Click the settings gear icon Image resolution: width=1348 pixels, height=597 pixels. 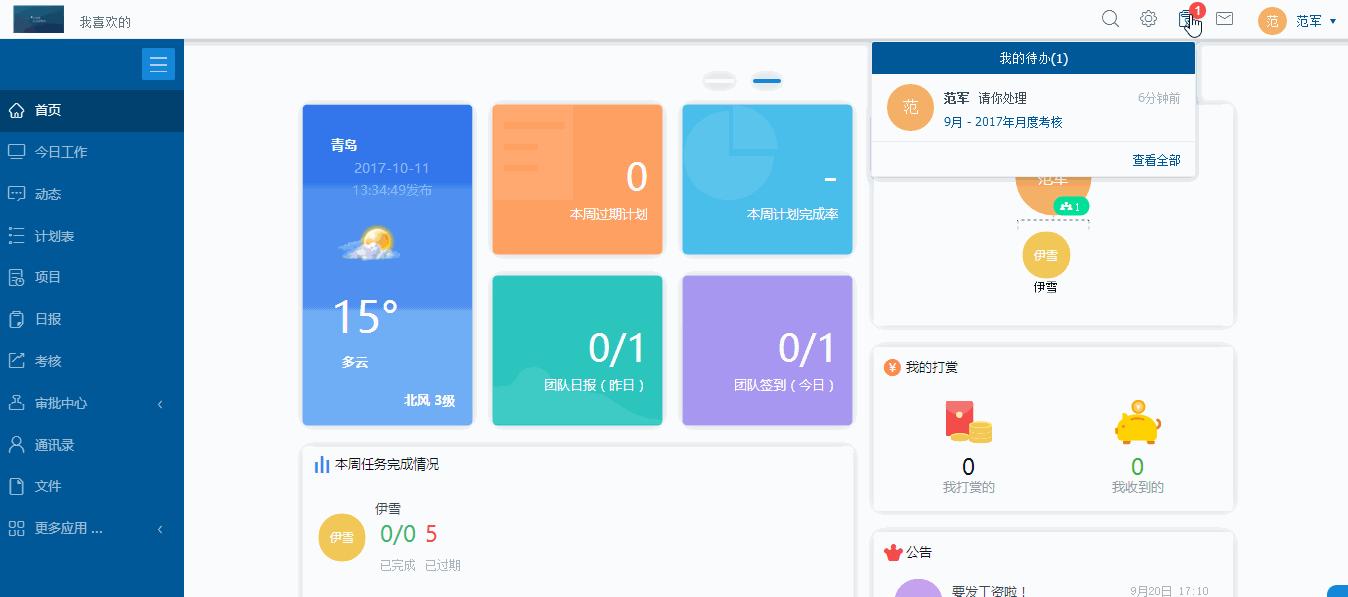1148,18
